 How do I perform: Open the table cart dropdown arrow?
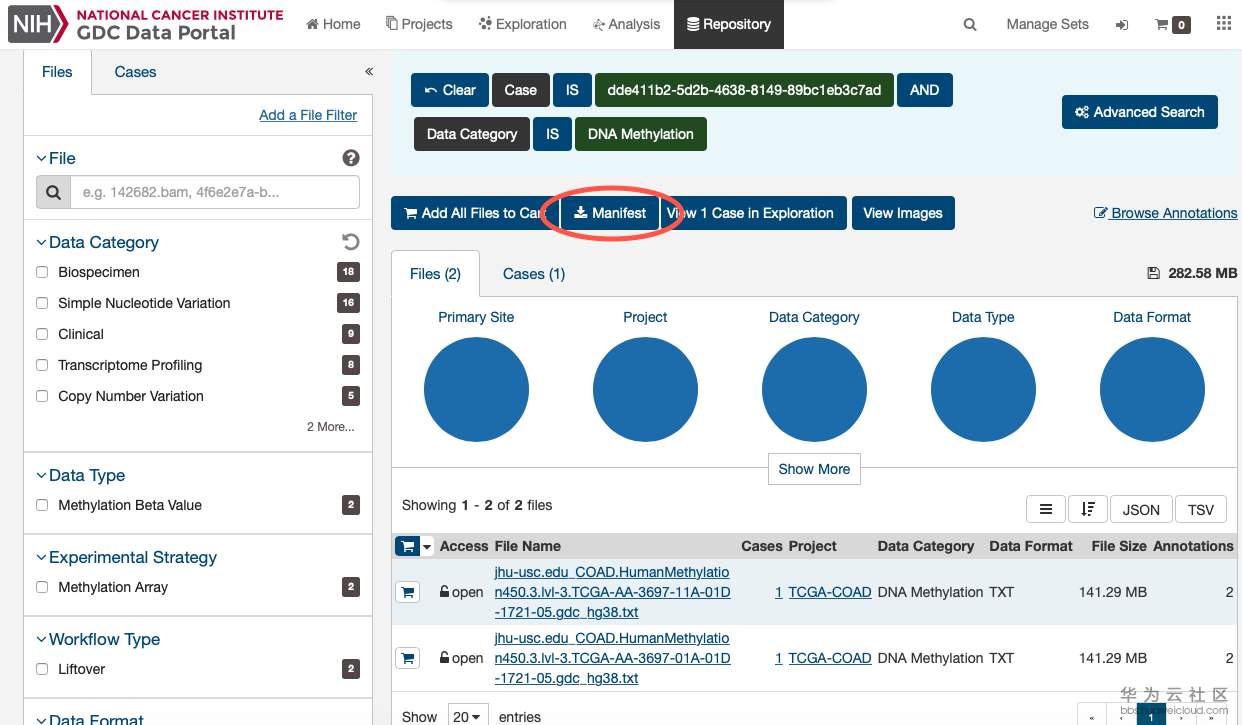pyautogui.click(x=428, y=546)
